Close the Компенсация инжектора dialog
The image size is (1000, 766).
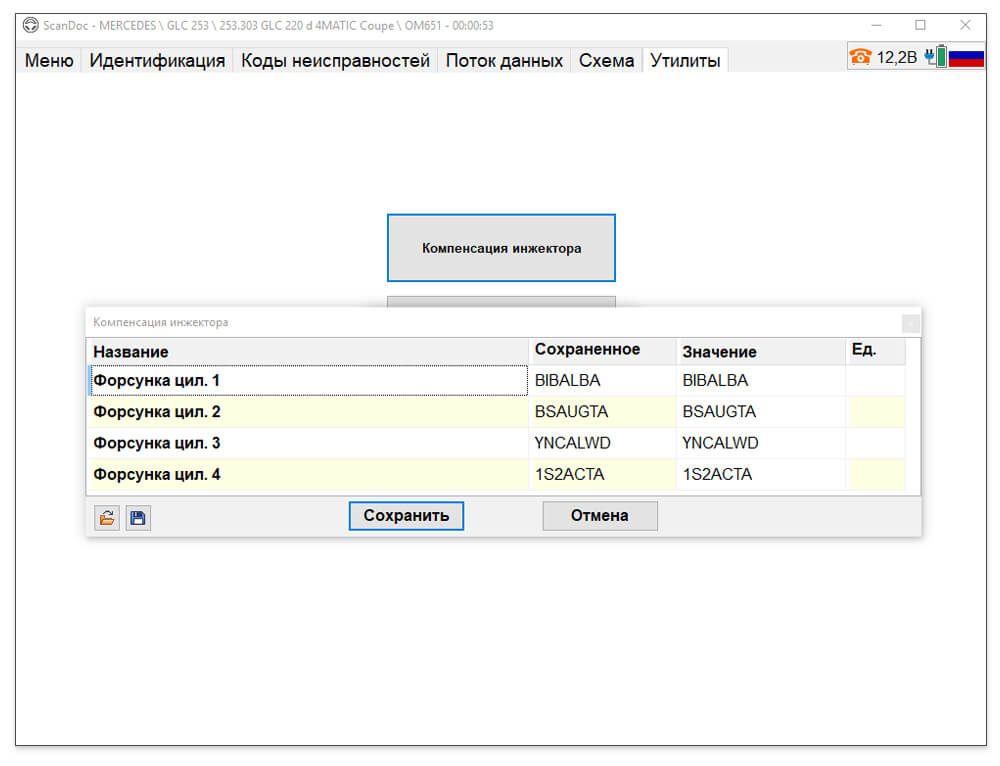(x=911, y=323)
